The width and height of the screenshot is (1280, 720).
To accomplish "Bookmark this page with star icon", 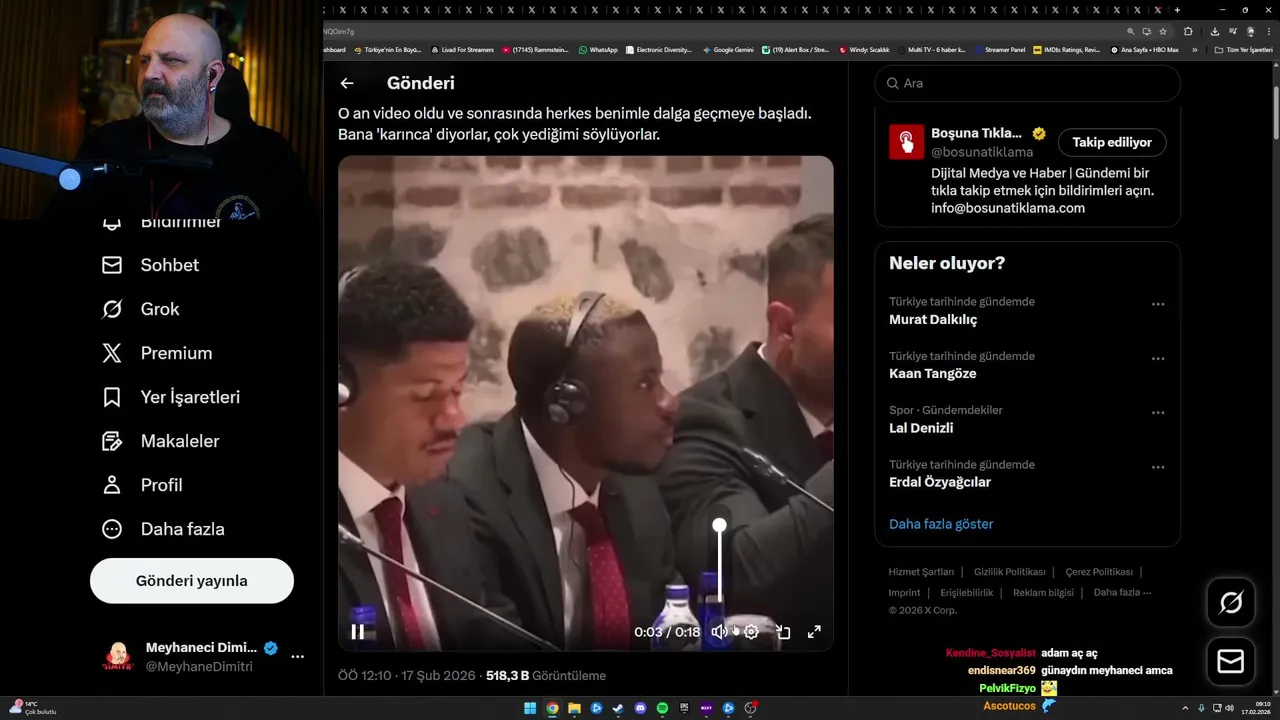I will click(x=1163, y=31).
